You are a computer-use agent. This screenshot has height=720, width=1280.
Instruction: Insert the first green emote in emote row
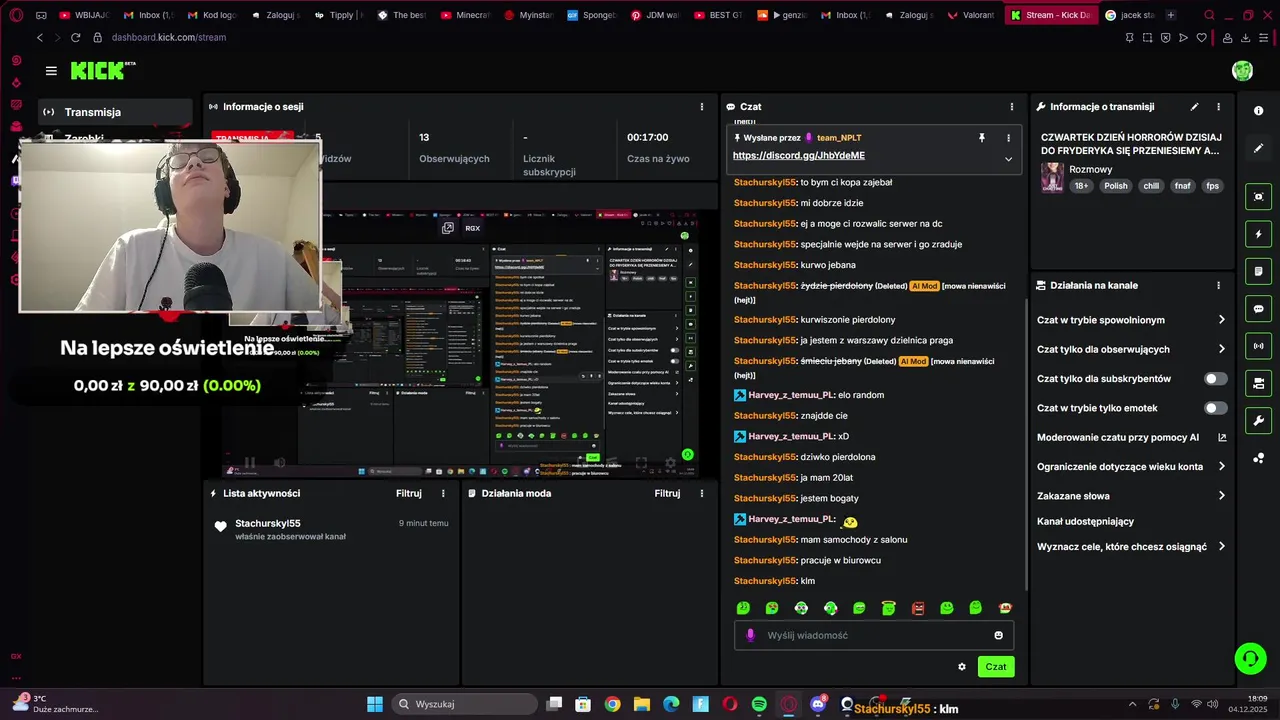coord(743,608)
